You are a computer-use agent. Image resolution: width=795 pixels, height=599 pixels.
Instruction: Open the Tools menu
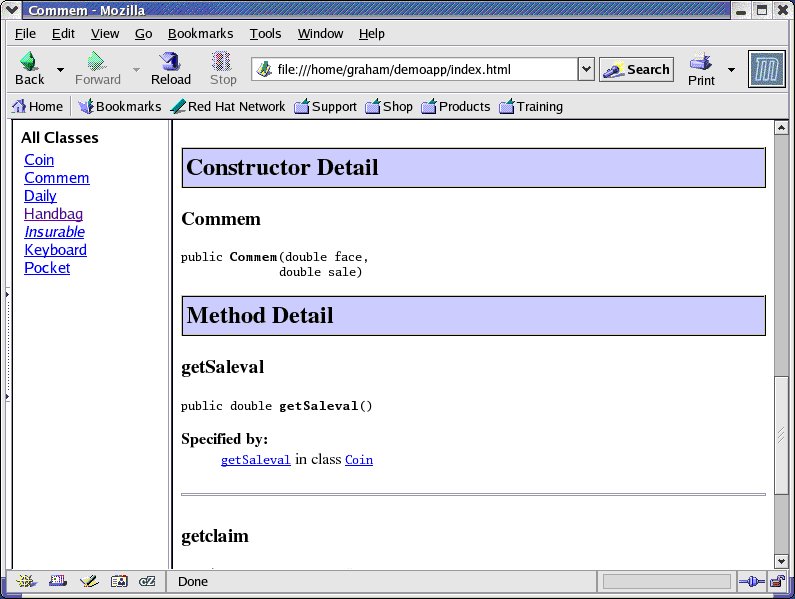click(265, 34)
